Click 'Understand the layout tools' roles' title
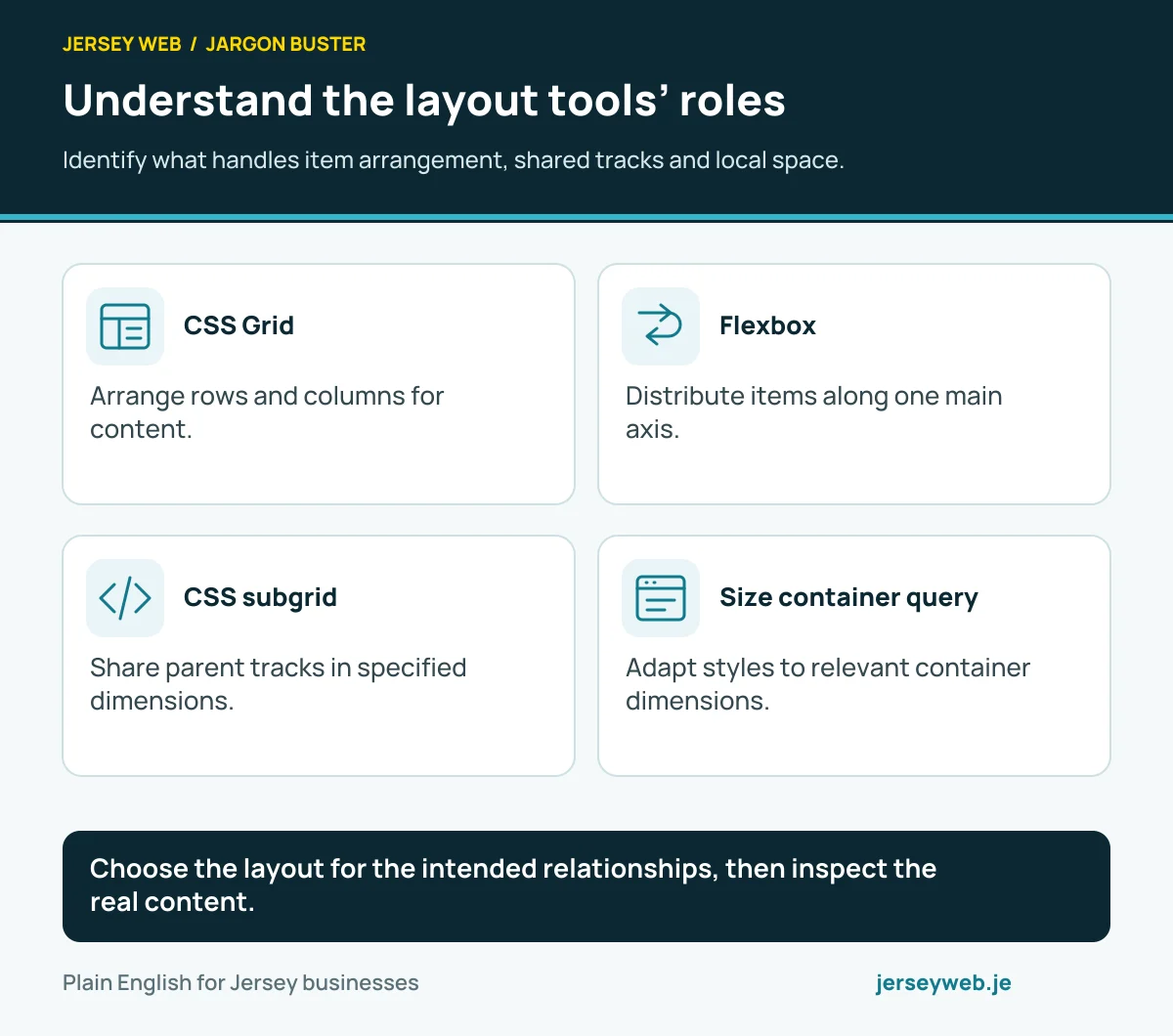Viewport: 1173px width, 1036px height. pyautogui.click(x=424, y=101)
